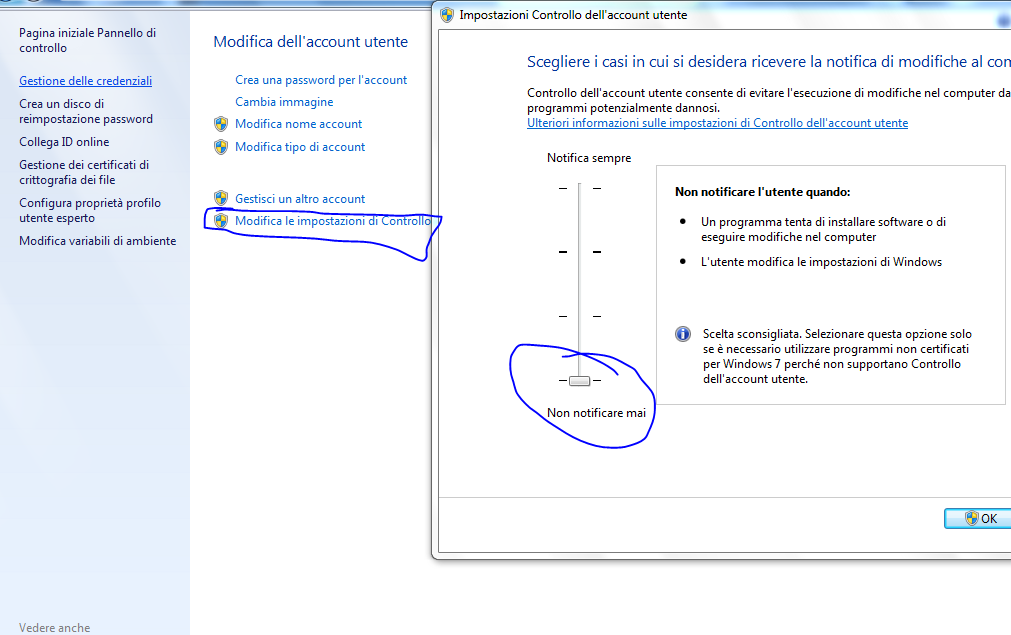This screenshot has height=635, width=1011.
Task: Click the UAC notification slider thumb
Action: 580,380
